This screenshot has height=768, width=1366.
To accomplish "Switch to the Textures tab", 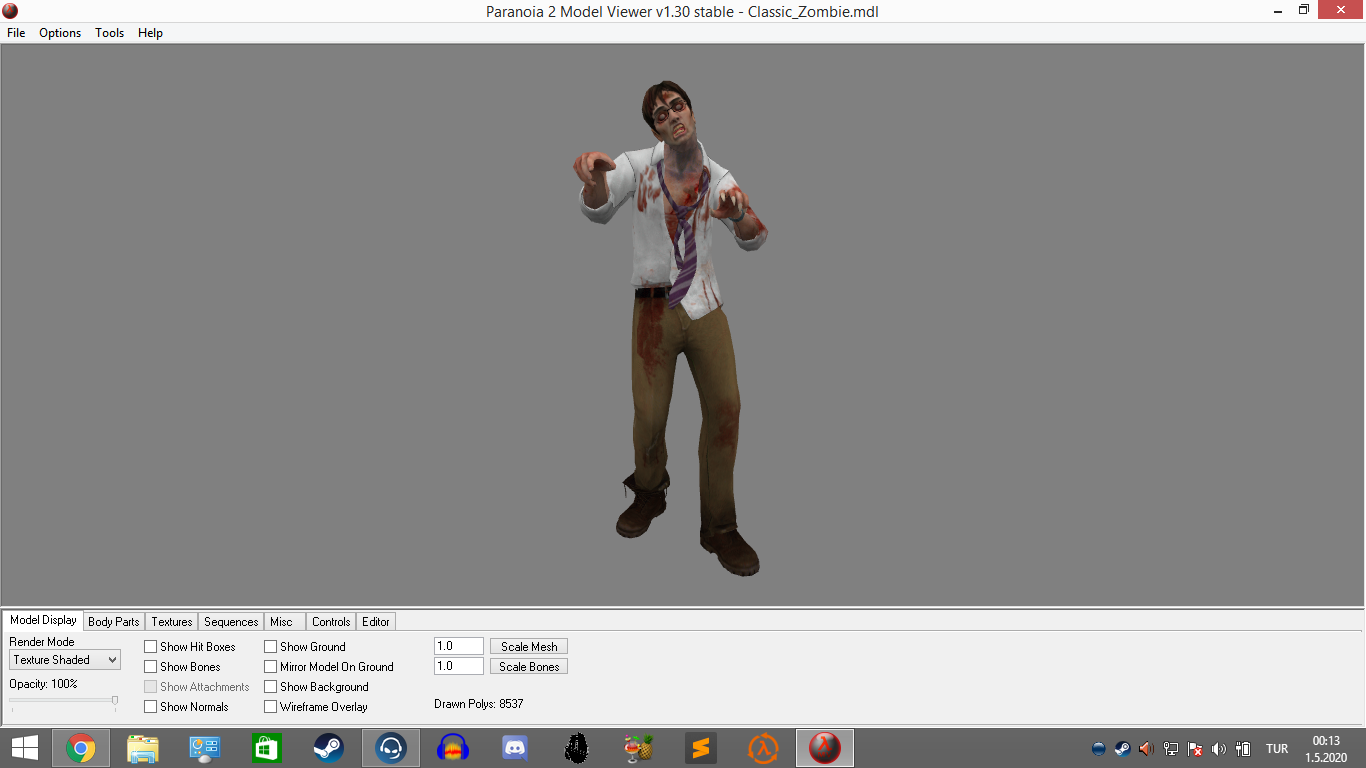I will click(x=172, y=622).
